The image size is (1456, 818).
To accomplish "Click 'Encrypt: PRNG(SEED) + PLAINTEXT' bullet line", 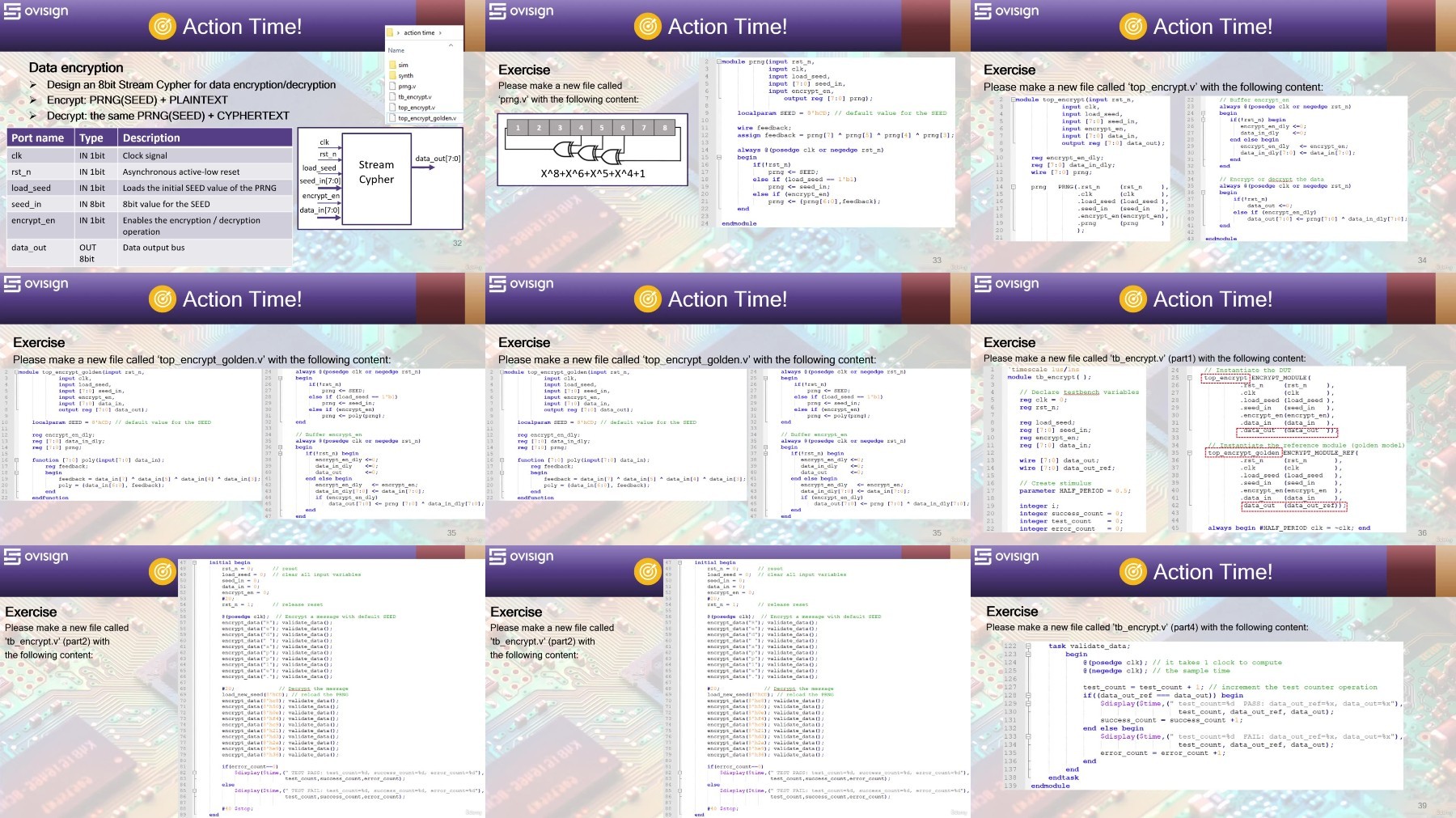I will click(x=138, y=100).
